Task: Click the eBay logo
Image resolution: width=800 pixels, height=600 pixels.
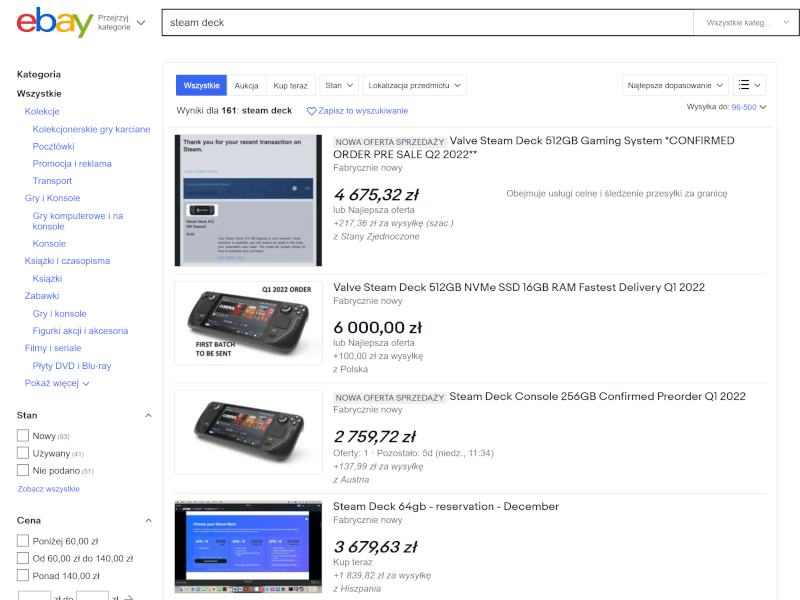Action: (x=55, y=22)
